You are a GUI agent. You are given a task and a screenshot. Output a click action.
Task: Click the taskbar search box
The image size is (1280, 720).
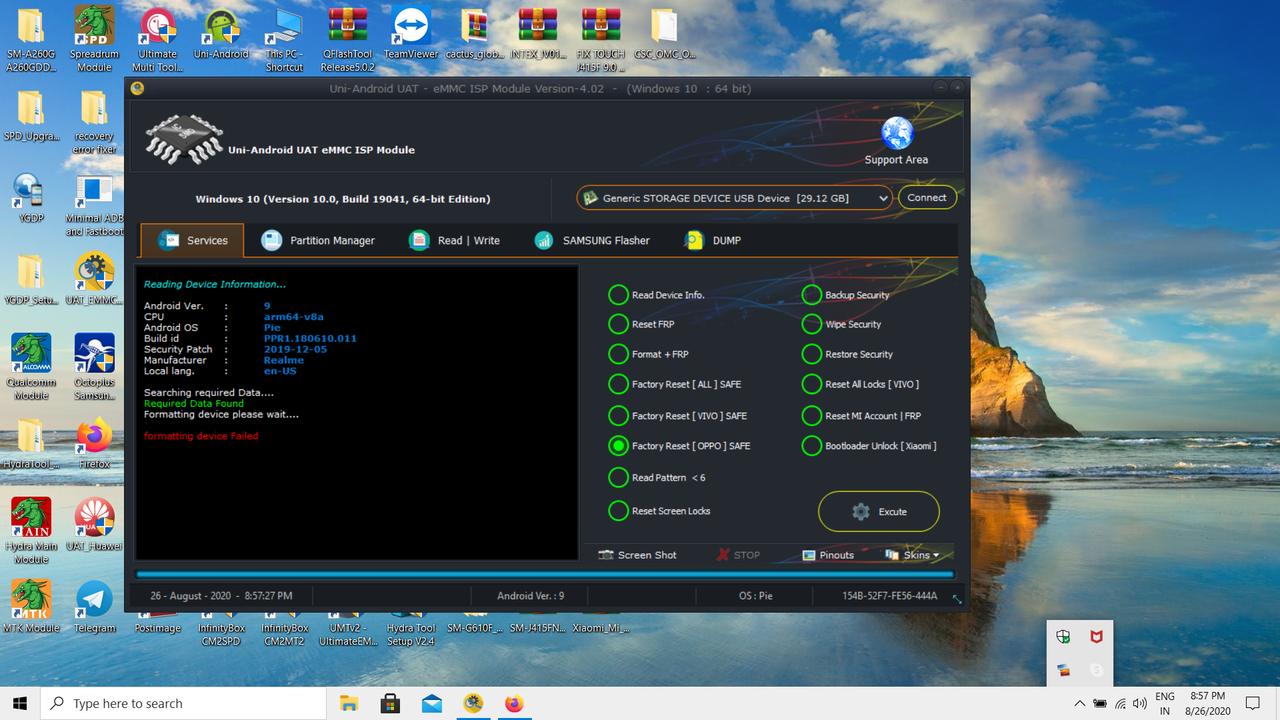[183, 703]
